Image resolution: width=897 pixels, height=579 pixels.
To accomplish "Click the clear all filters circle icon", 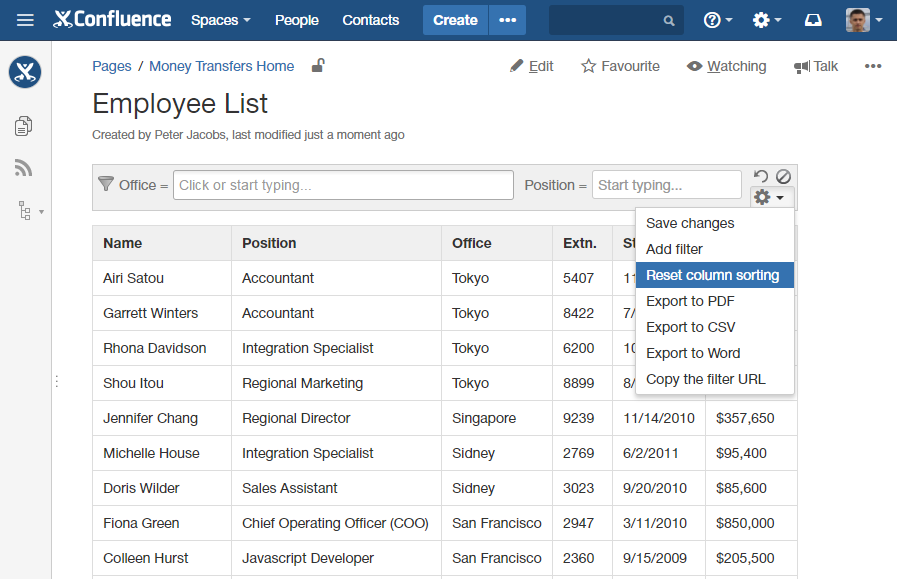I will point(783,177).
